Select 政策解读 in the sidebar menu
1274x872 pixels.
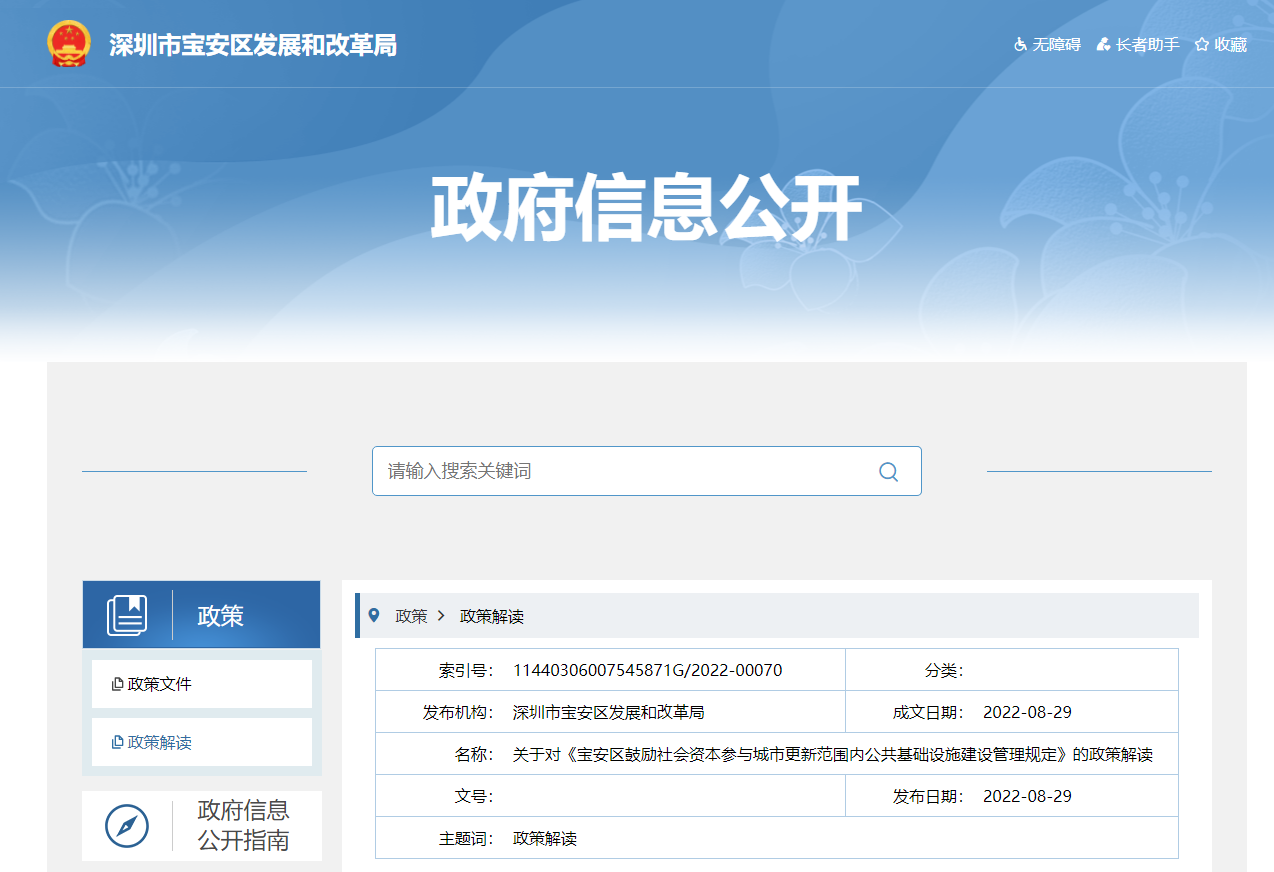(x=159, y=742)
